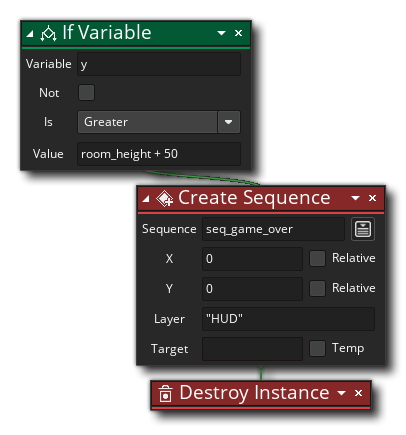Click the Destroy Instance trash can icon
The image size is (406, 435).
click(x=165, y=394)
